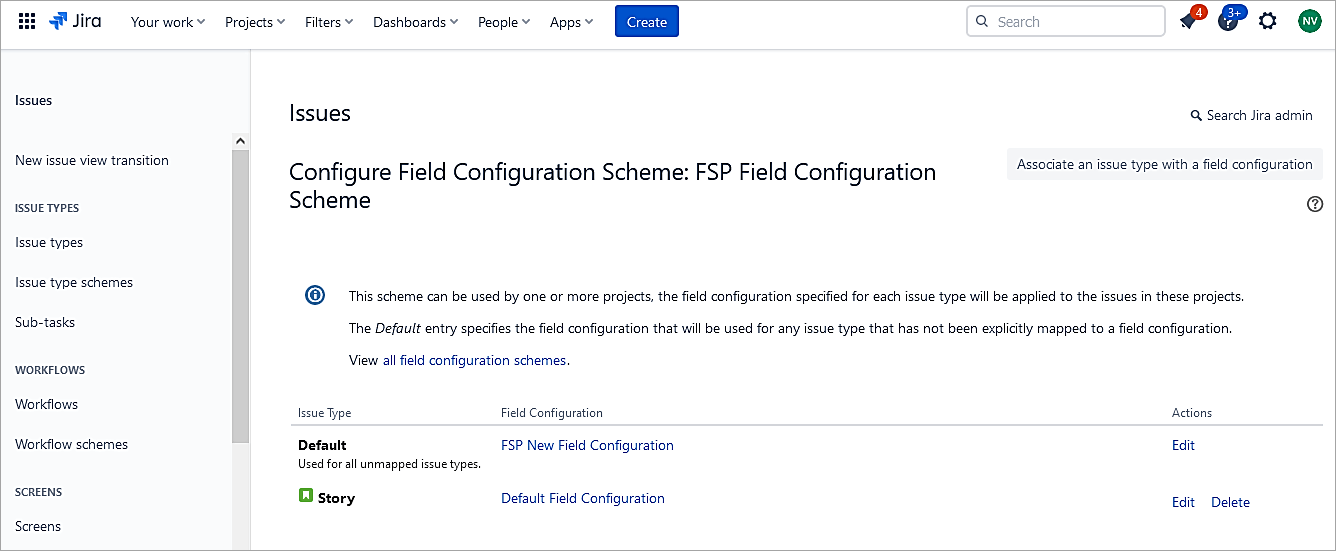
Task: Open the settings gear icon
Action: (x=1267, y=21)
